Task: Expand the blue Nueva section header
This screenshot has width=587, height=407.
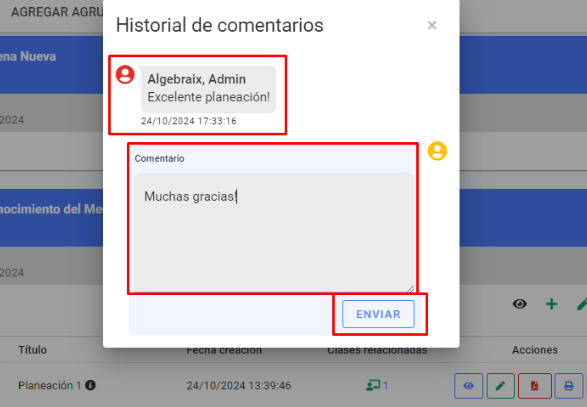Action: [51, 65]
